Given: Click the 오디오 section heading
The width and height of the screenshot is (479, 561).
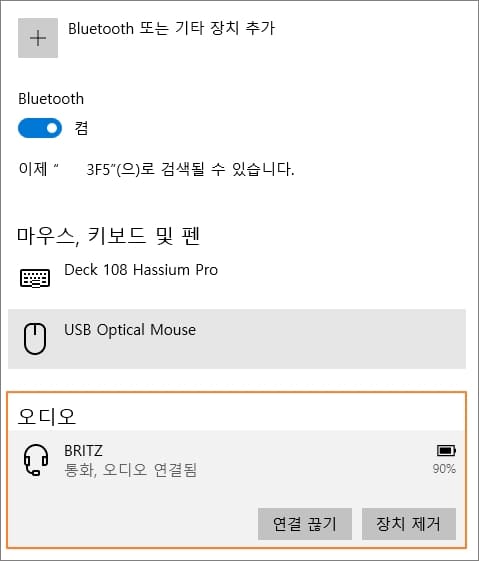Looking at the screenshot, I should 47,416.
